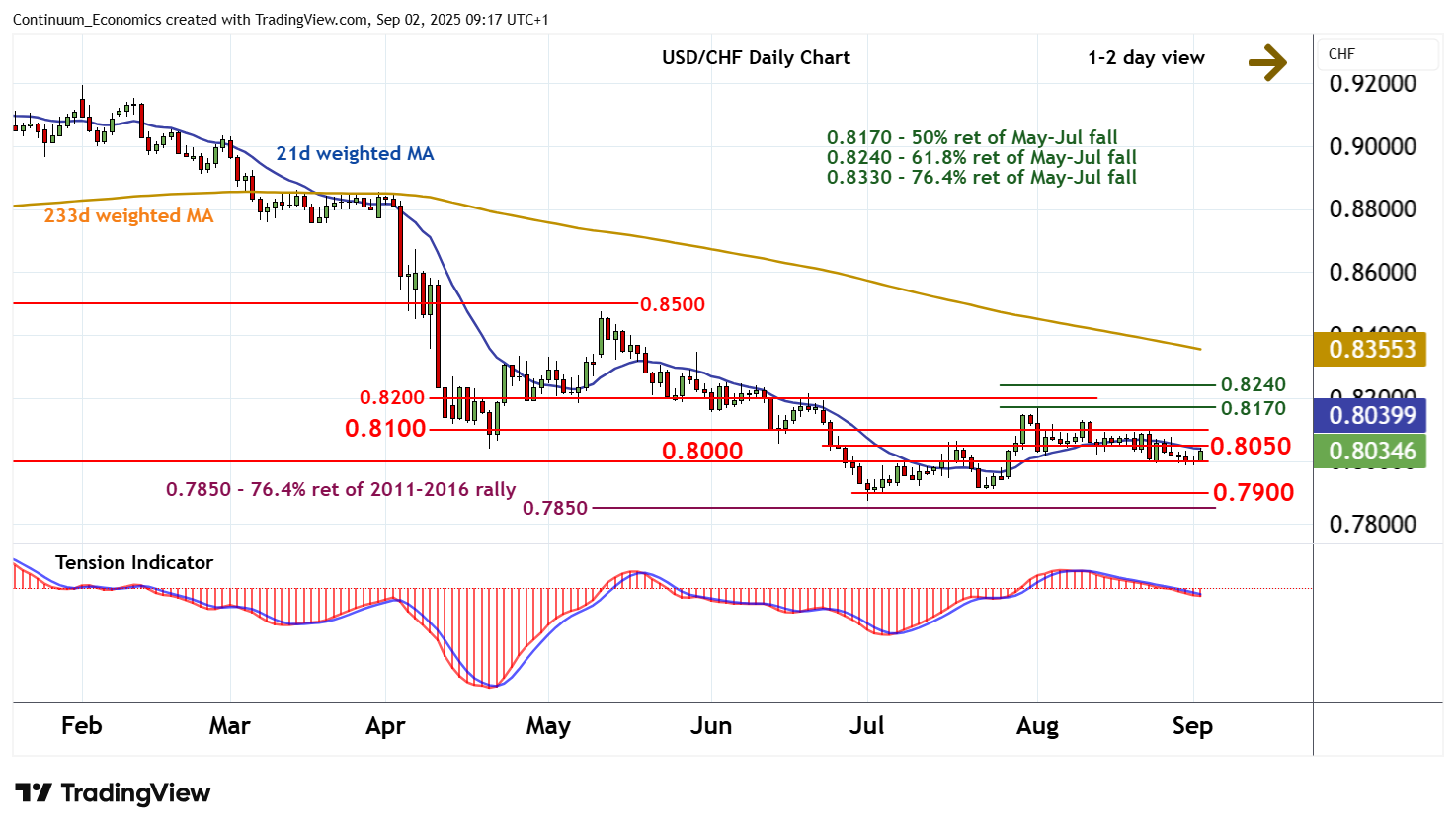Click the 0.8240 retracement level label
This screenshot has height=830, width=1456.
[x=1254, y=384]
